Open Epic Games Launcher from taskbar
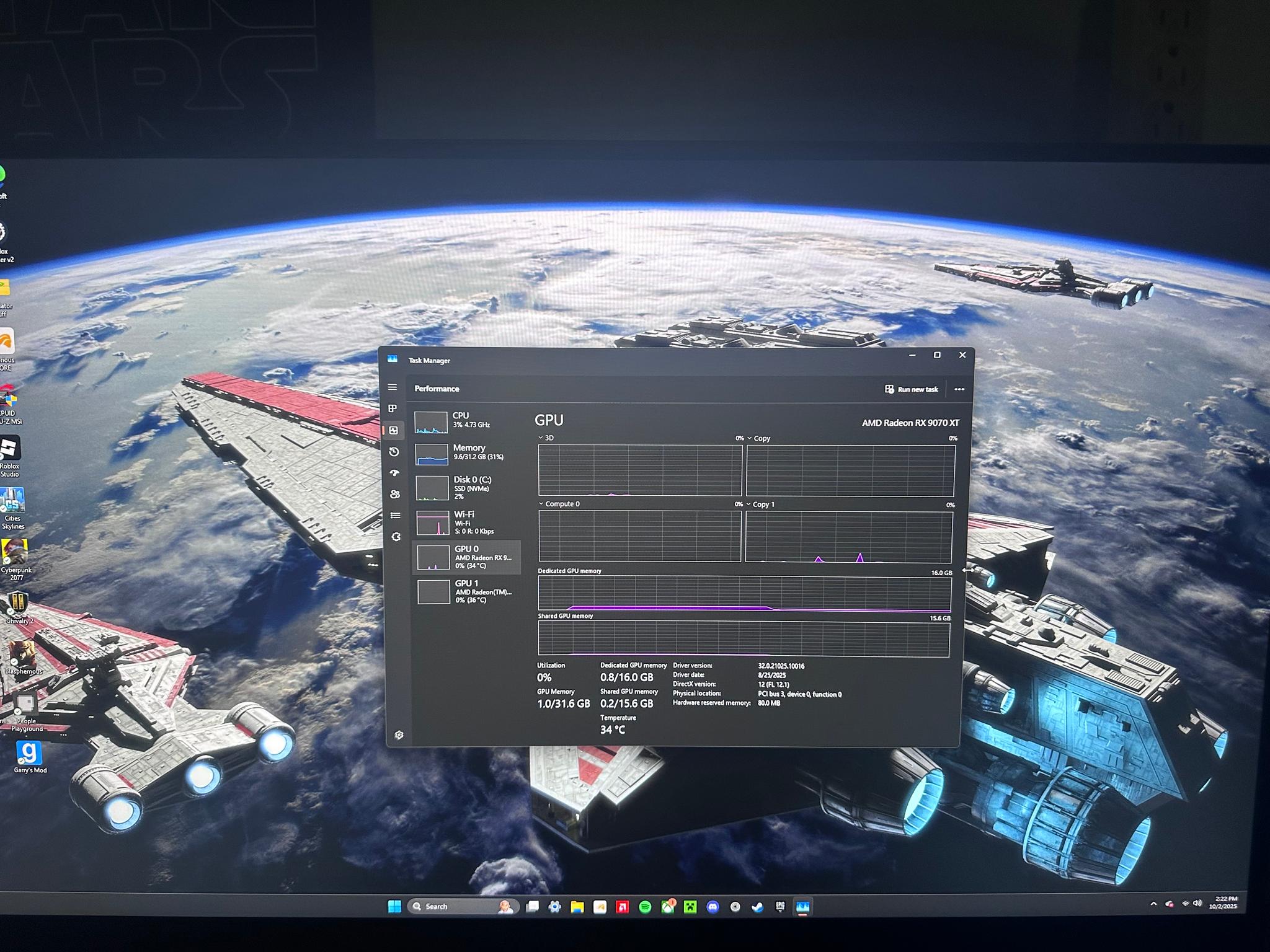Viewport: 1270px width, 952px height. click(x=780, y=907)
